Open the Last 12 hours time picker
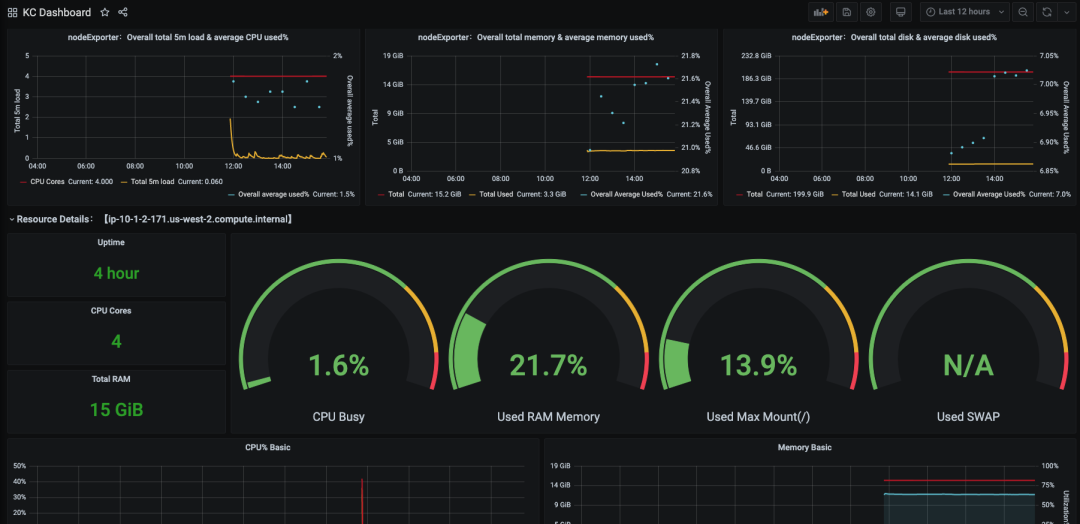 (966, 12)
